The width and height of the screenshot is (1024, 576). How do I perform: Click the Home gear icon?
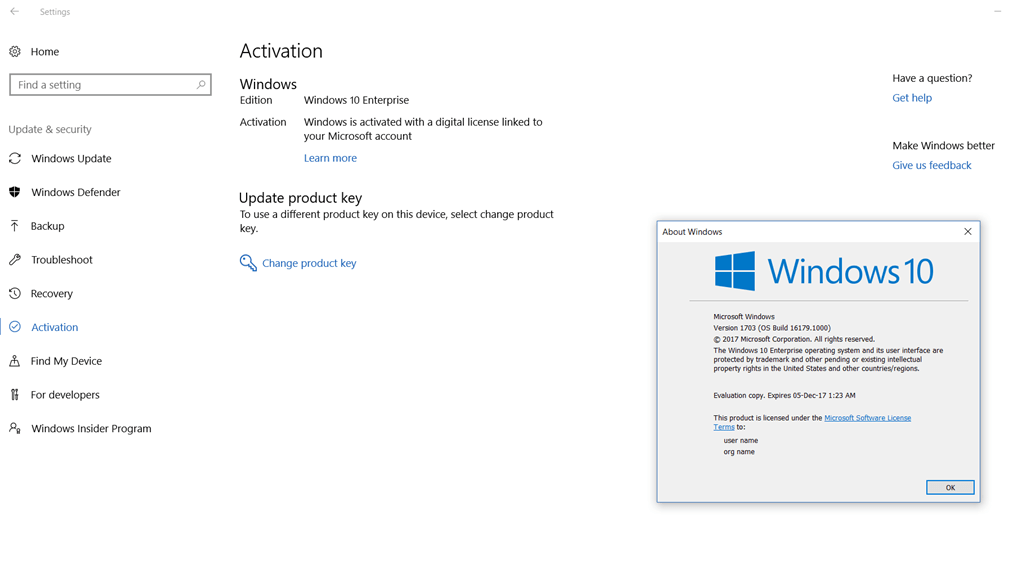click(15, 52)
